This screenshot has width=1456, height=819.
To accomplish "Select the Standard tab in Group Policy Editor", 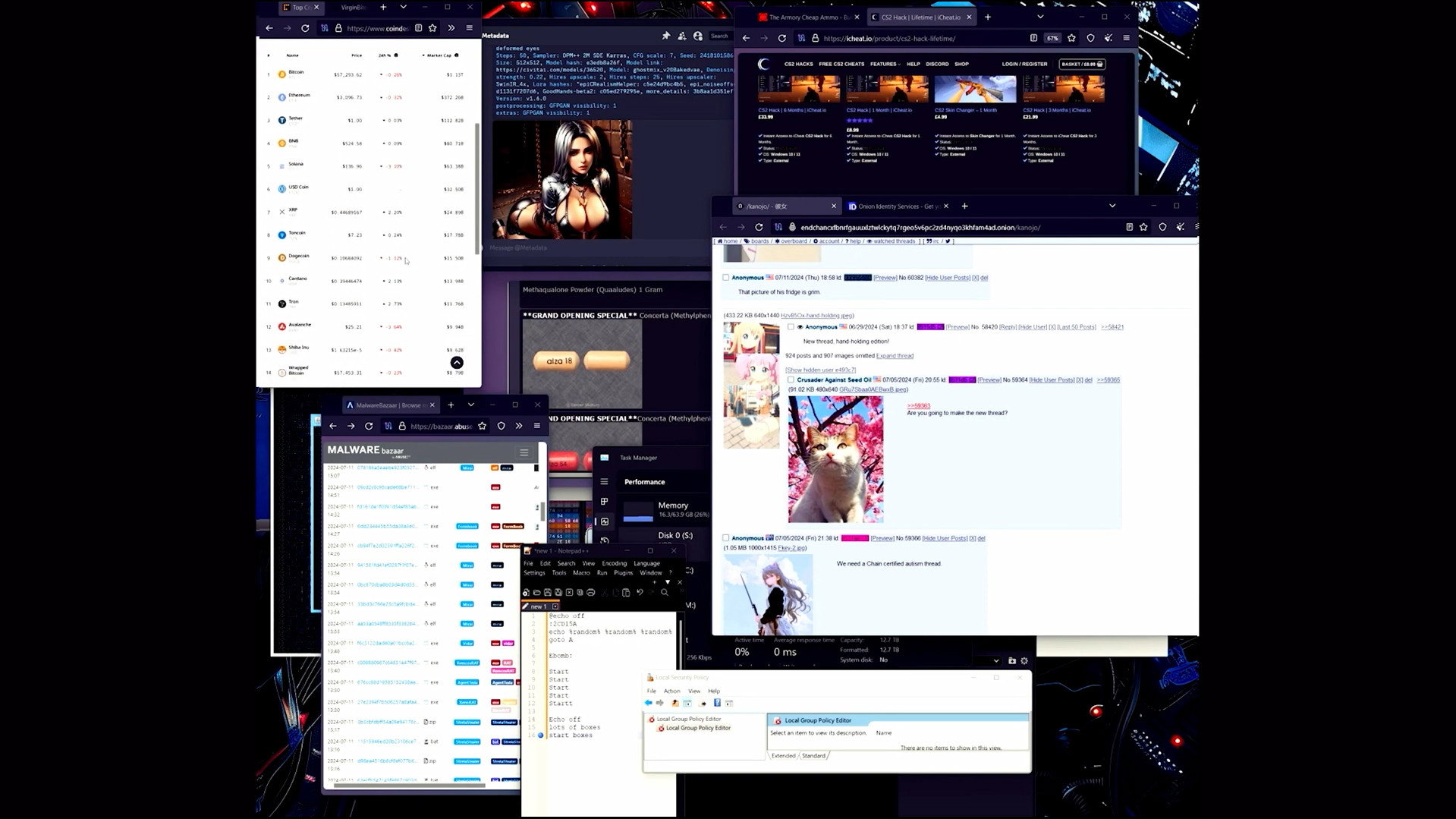I will pos(813,755).
